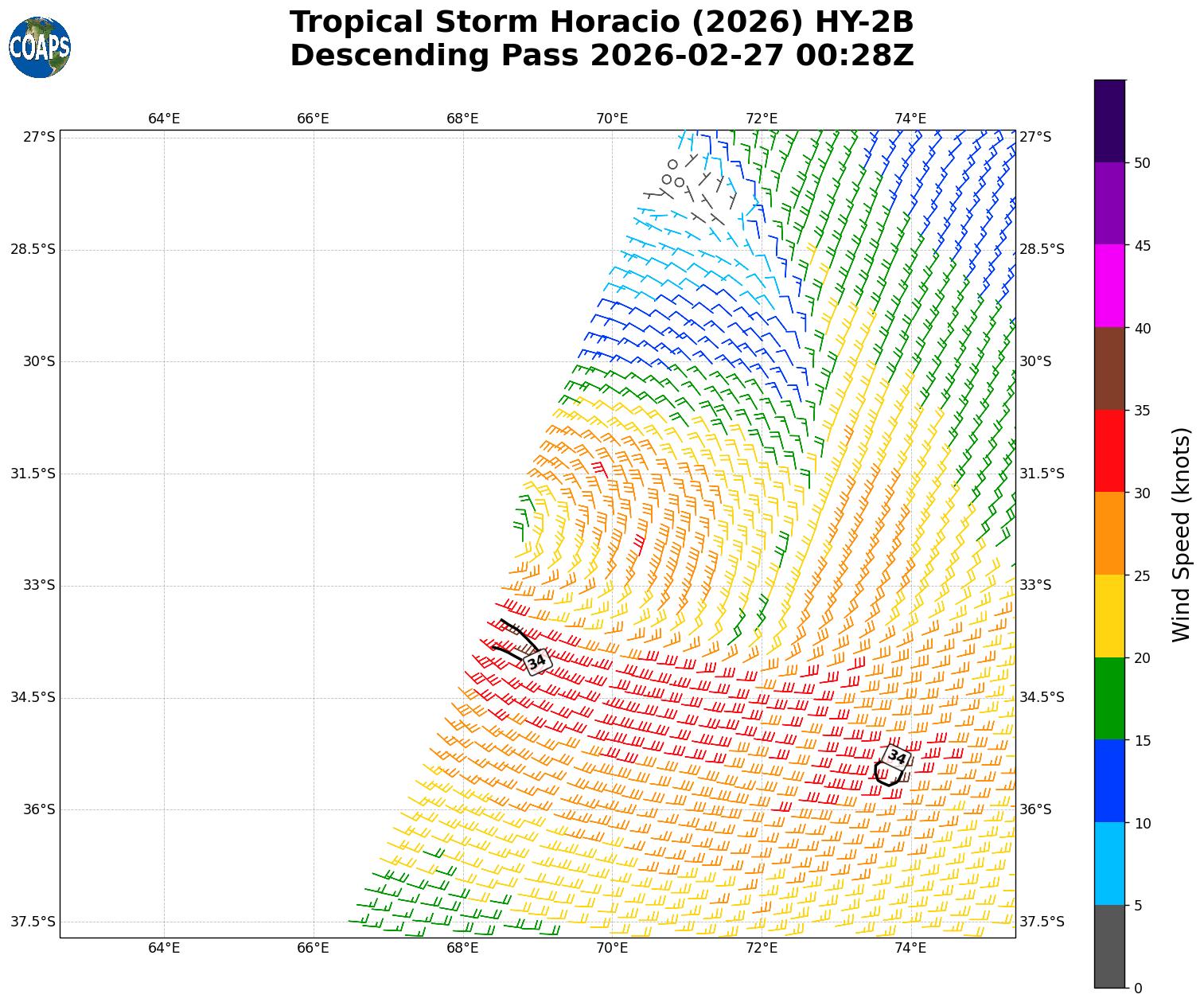Select the magenta 40-45 knot colorbar segment
The image size is (1204, 1006).
(x=1109, y=286)
